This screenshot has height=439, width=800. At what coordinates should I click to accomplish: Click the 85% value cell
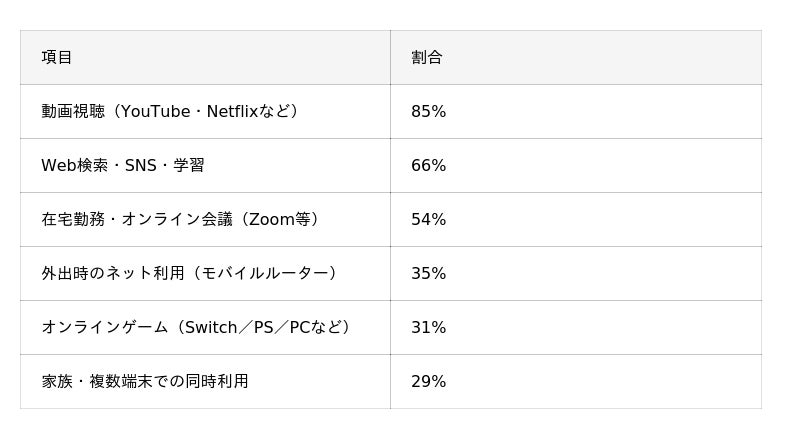[x=429, y=111]
